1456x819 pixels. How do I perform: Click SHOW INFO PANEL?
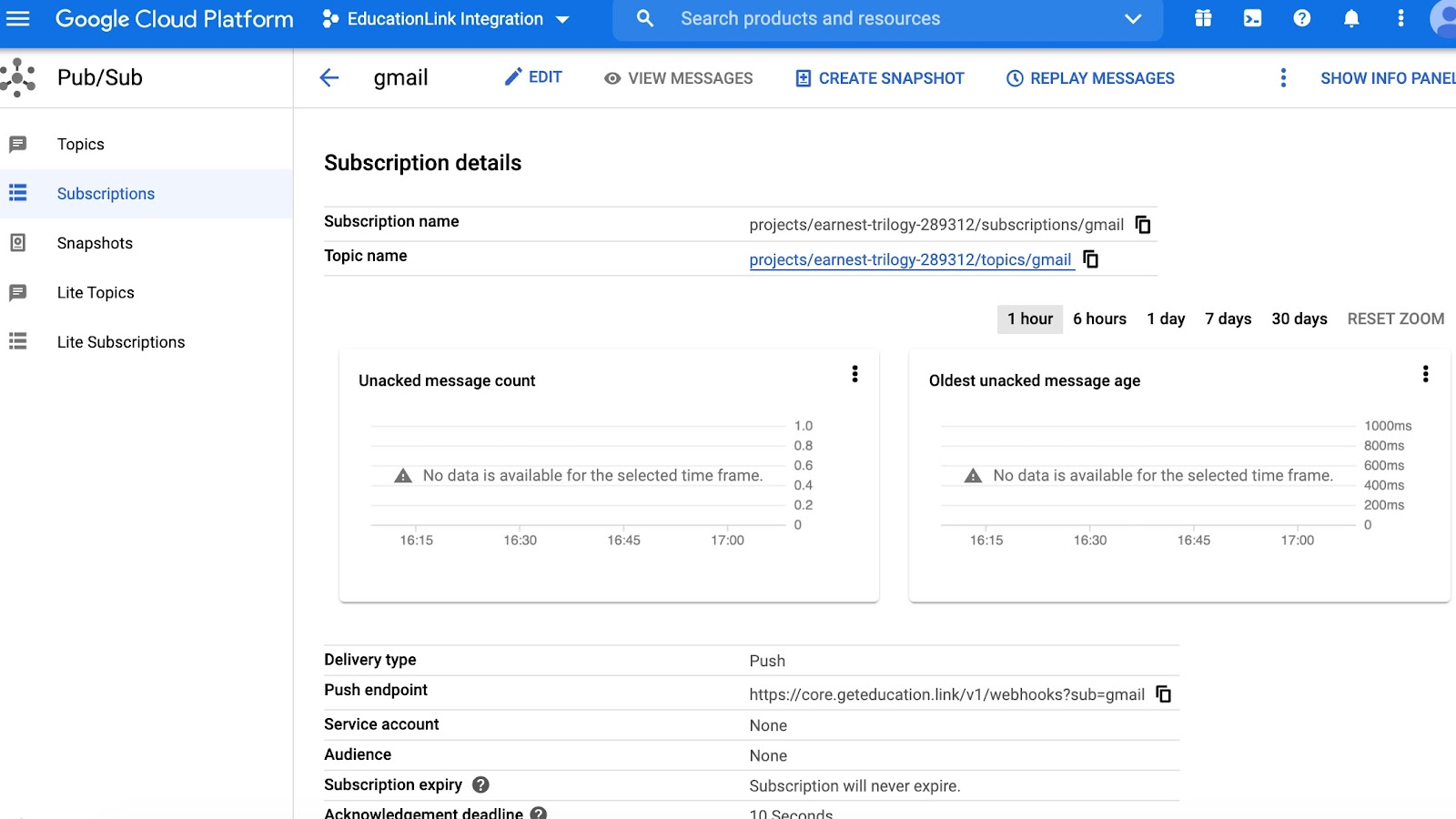click(1388, 78)
